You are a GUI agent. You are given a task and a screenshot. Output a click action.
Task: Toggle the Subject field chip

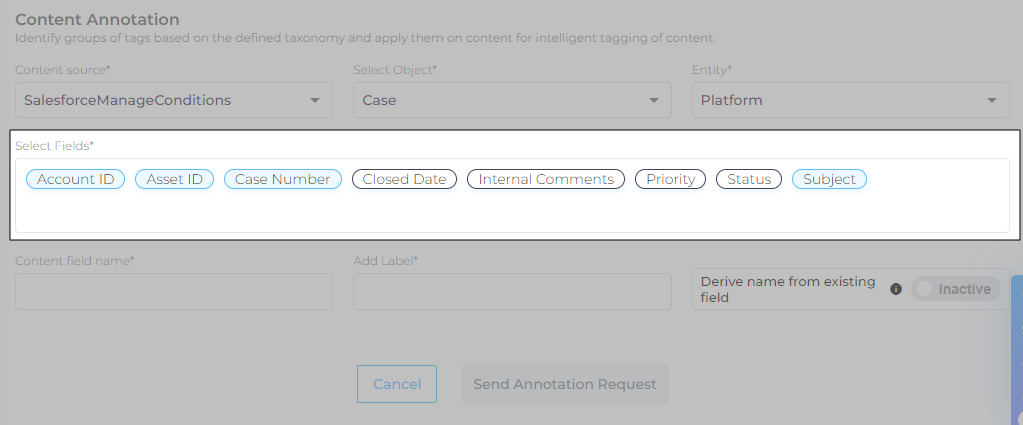(x=829, y=179)
